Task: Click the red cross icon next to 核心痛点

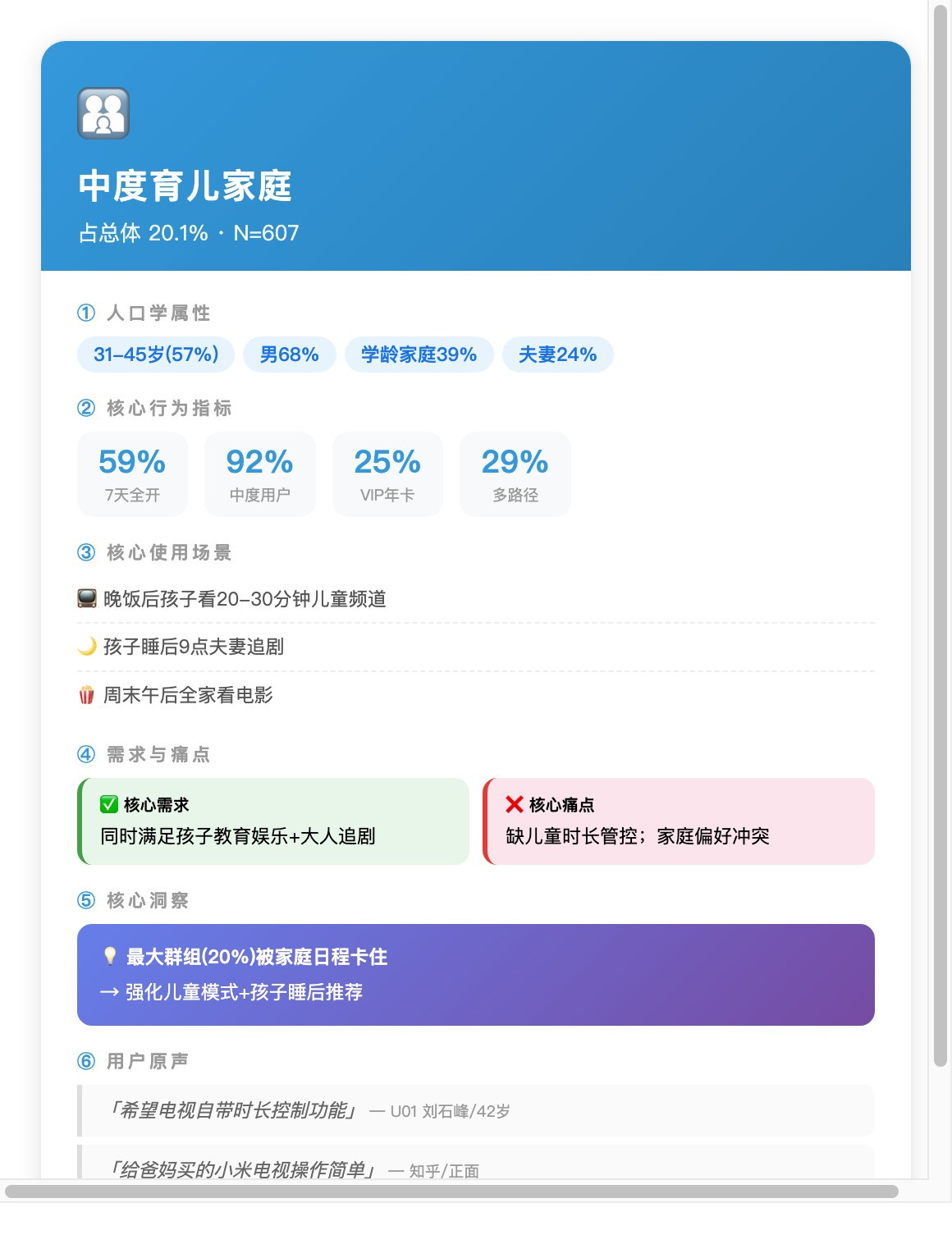Action: 515,804
